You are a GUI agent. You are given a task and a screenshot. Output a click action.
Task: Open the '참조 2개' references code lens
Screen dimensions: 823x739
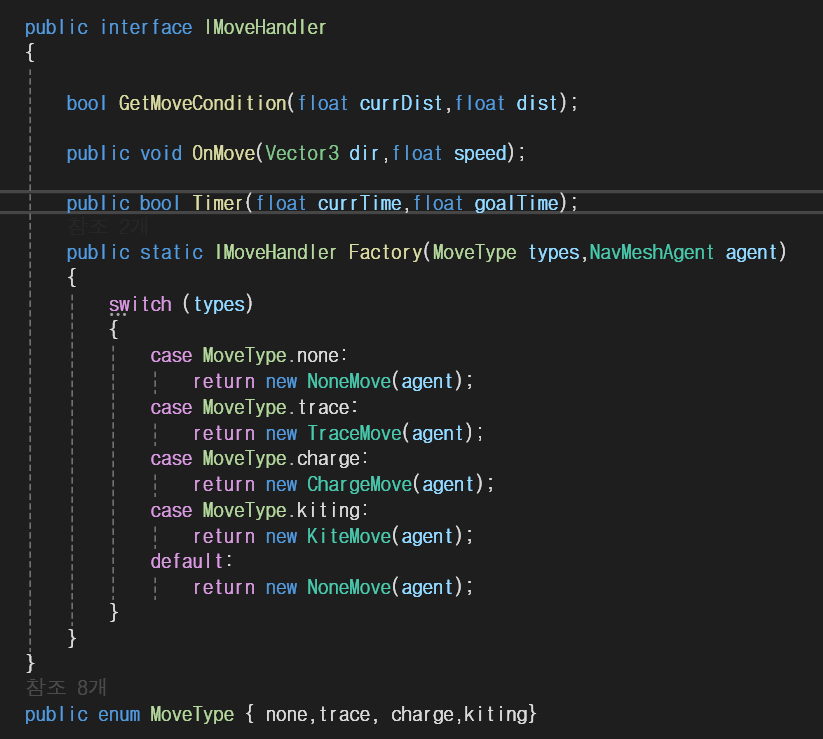click(108, 227)
